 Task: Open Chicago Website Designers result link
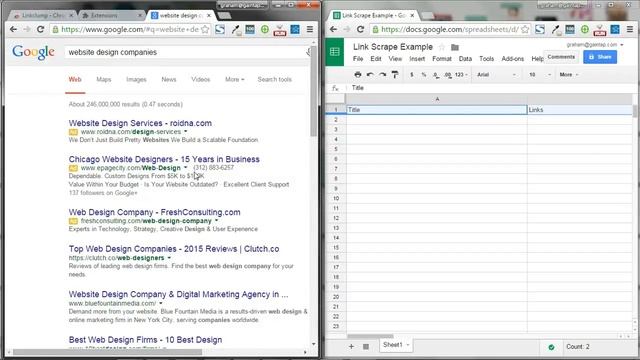(x=164, y=159)
